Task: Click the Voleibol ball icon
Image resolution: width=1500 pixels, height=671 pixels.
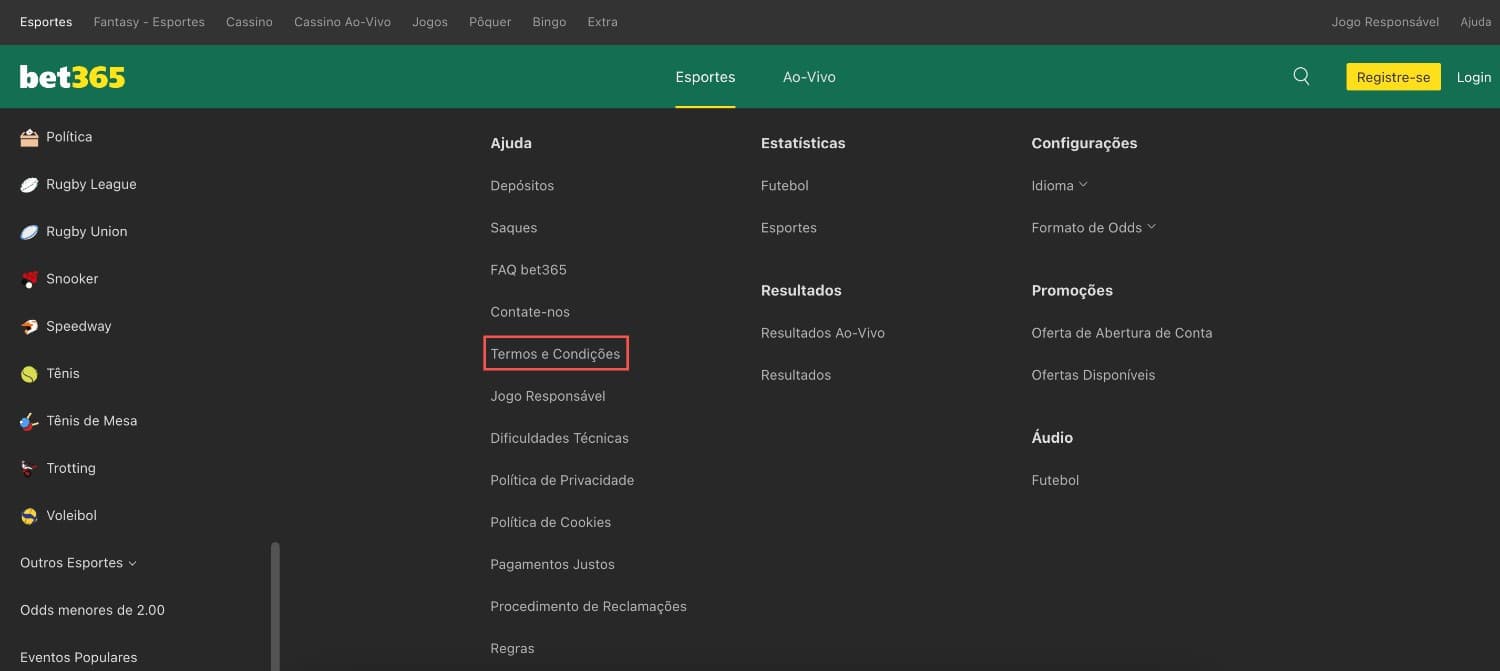Action: [x=29, y=515]
